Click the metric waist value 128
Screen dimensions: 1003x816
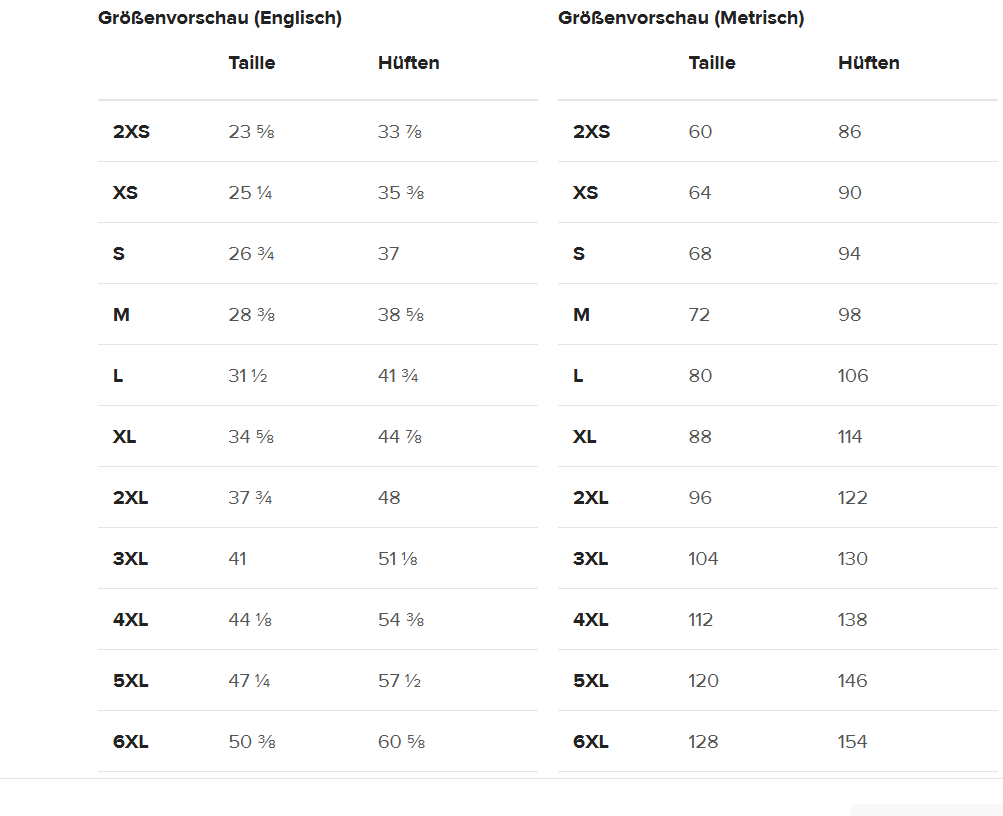pyautogui.click(x=703, y=742)
